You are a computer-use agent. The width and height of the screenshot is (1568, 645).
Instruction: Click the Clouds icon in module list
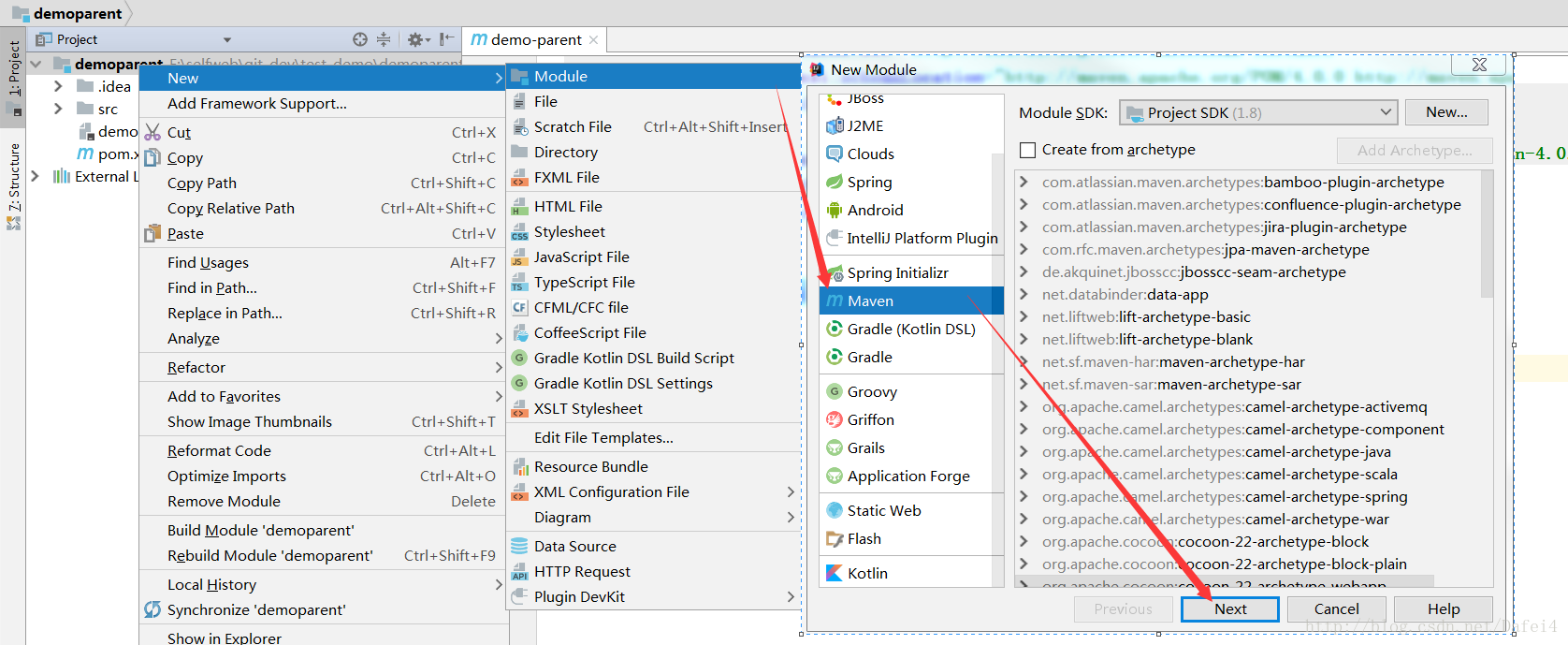coord(835,154)
